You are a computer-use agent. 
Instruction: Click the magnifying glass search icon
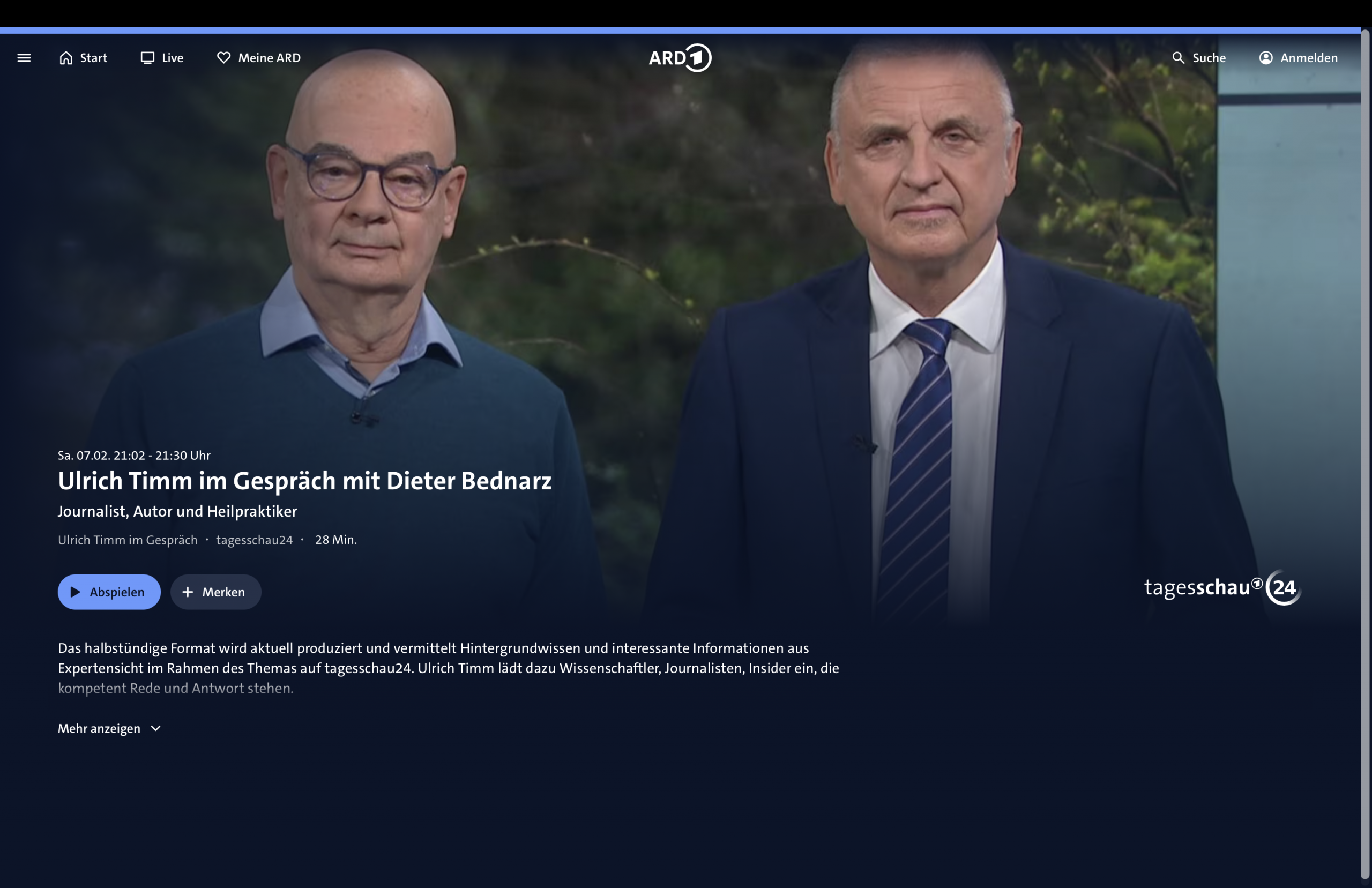pyautogui.click(x=1179, y=58)
